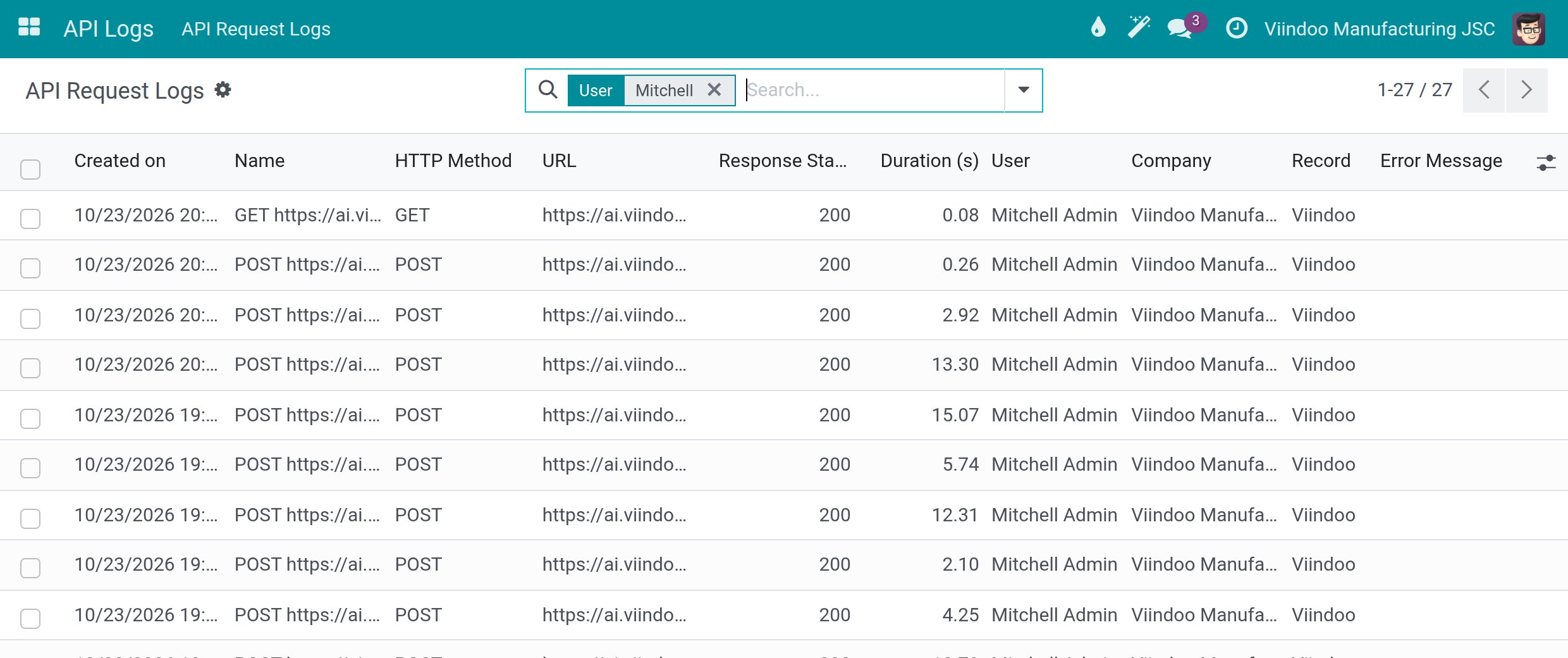Sort by the Name column header
This screenshot has width=1568, height=658.
click(x=260, y=161)
